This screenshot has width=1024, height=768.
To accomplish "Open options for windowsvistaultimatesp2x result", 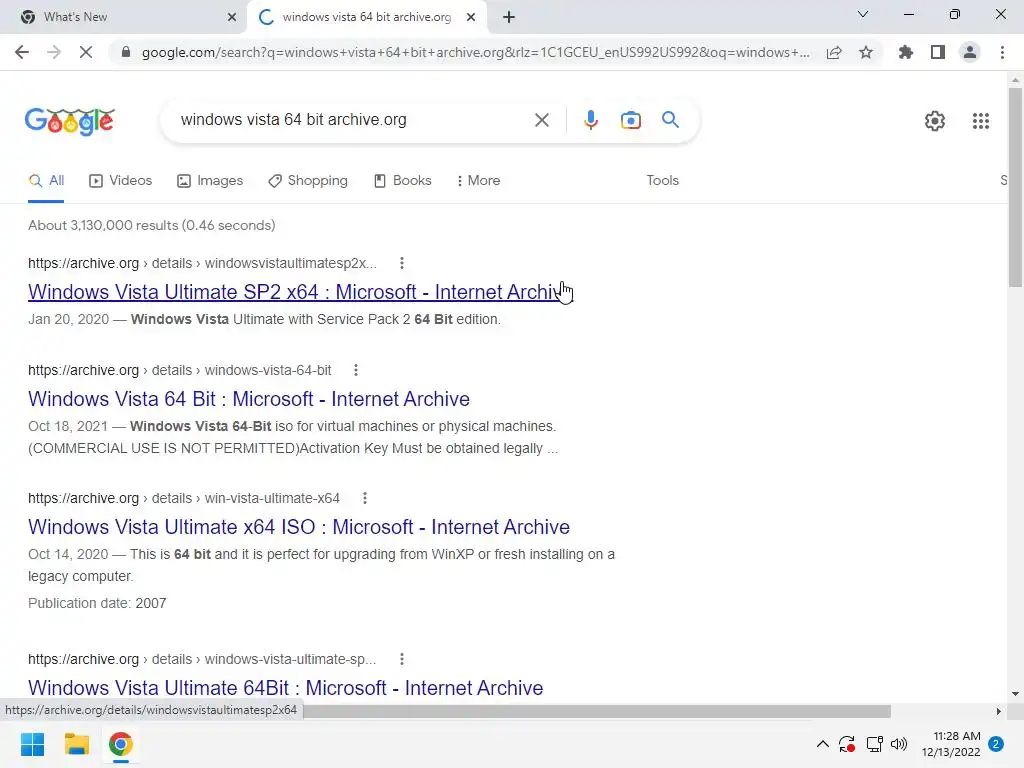I will tap(402, 263).
